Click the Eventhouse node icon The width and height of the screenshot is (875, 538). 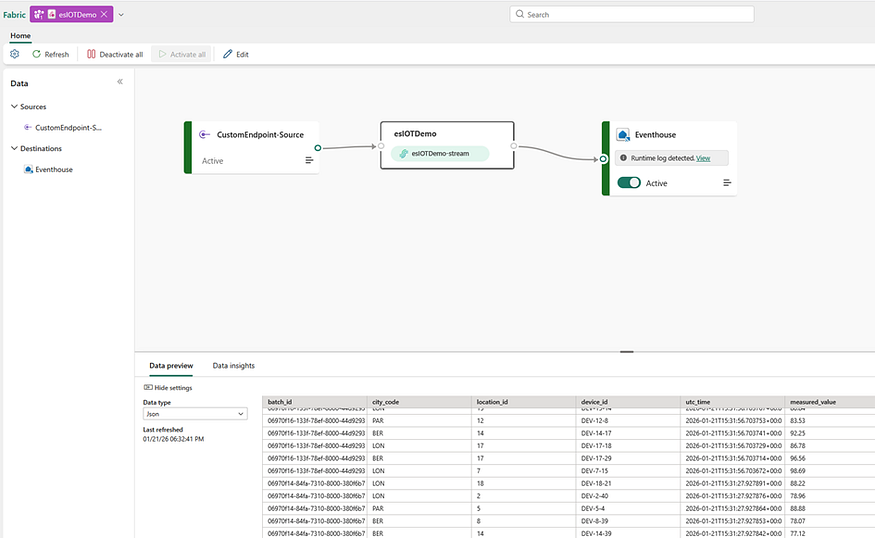pos(623,134)
